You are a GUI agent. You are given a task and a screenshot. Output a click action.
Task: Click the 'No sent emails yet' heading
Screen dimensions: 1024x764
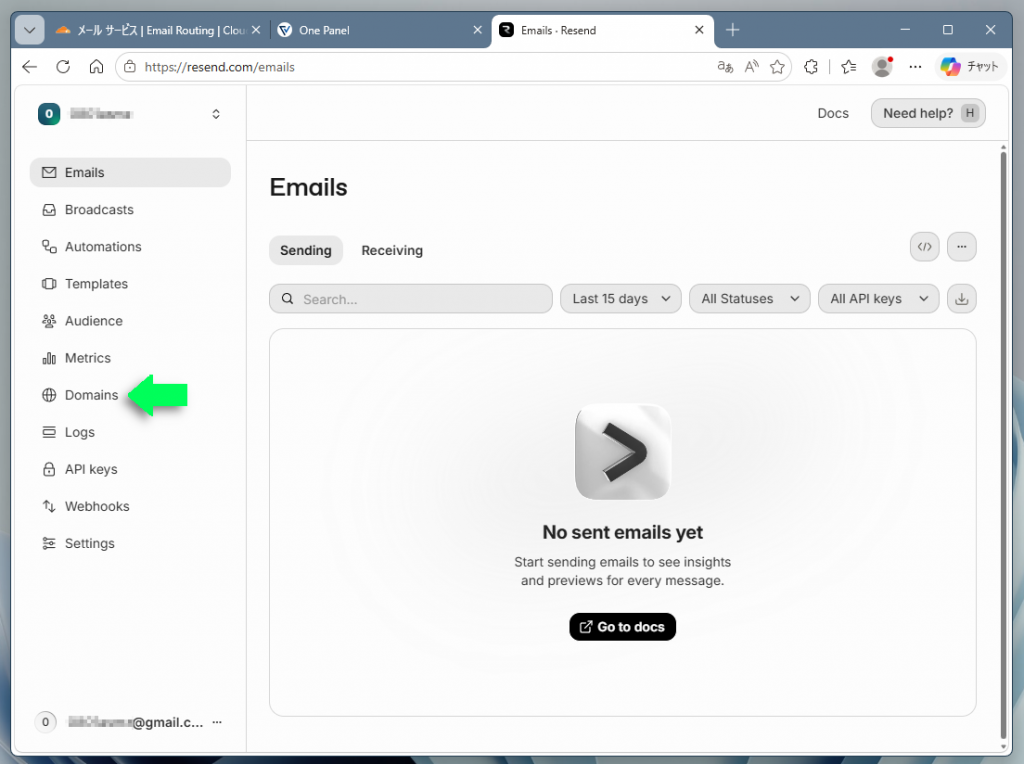(x=622, y=533)
